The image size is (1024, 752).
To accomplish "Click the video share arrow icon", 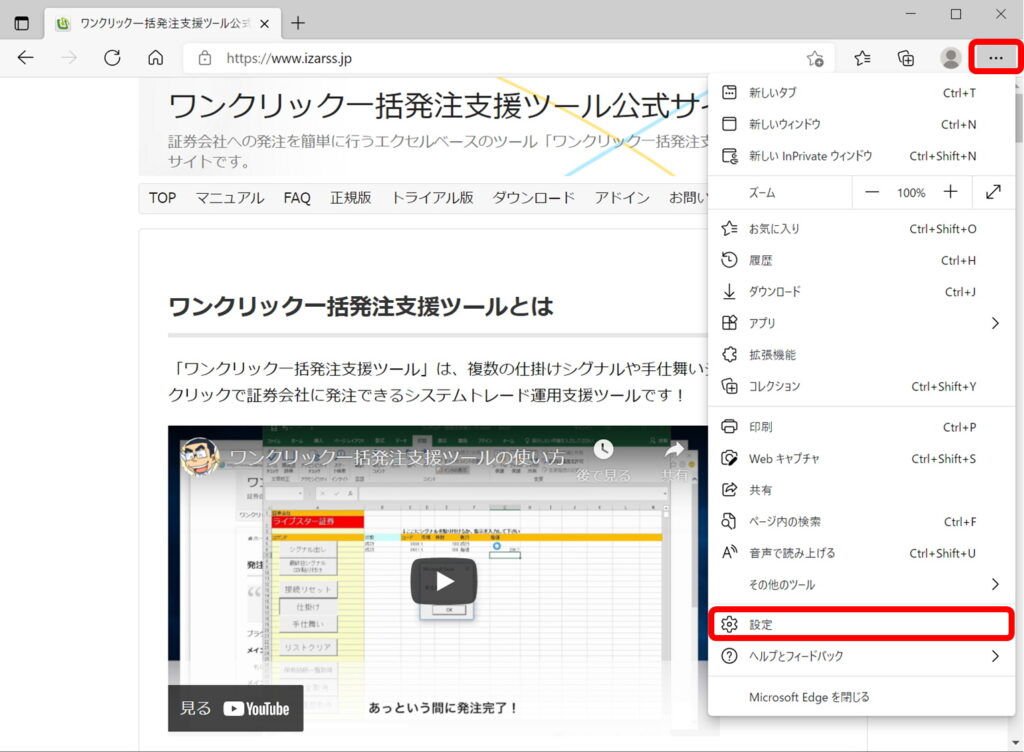I will [675, 449].
